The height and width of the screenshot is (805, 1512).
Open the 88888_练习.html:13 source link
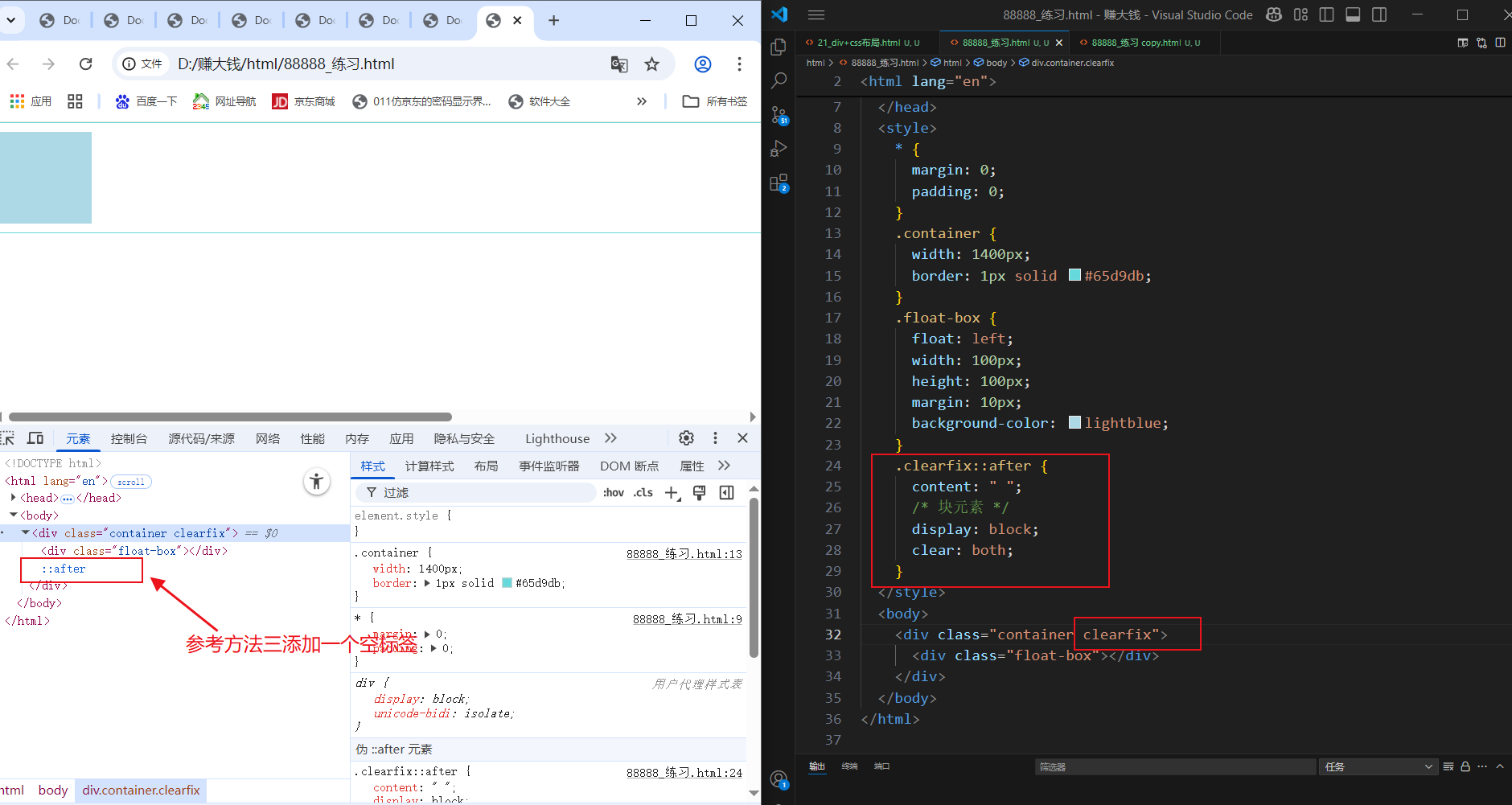(684, 554)
